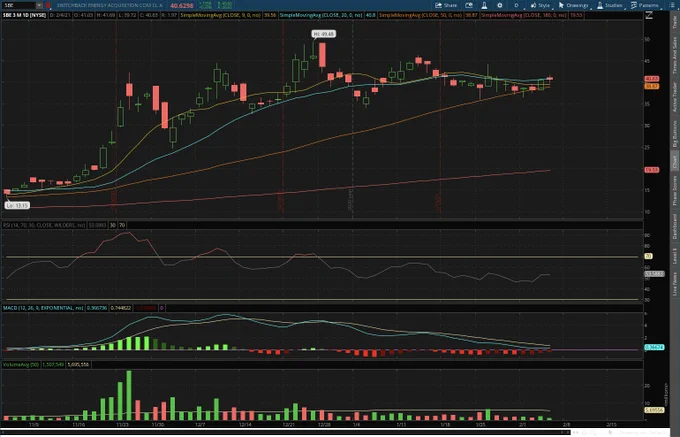
Task: Click the 2/1 date label on time axis
Action: pos(523,424)
